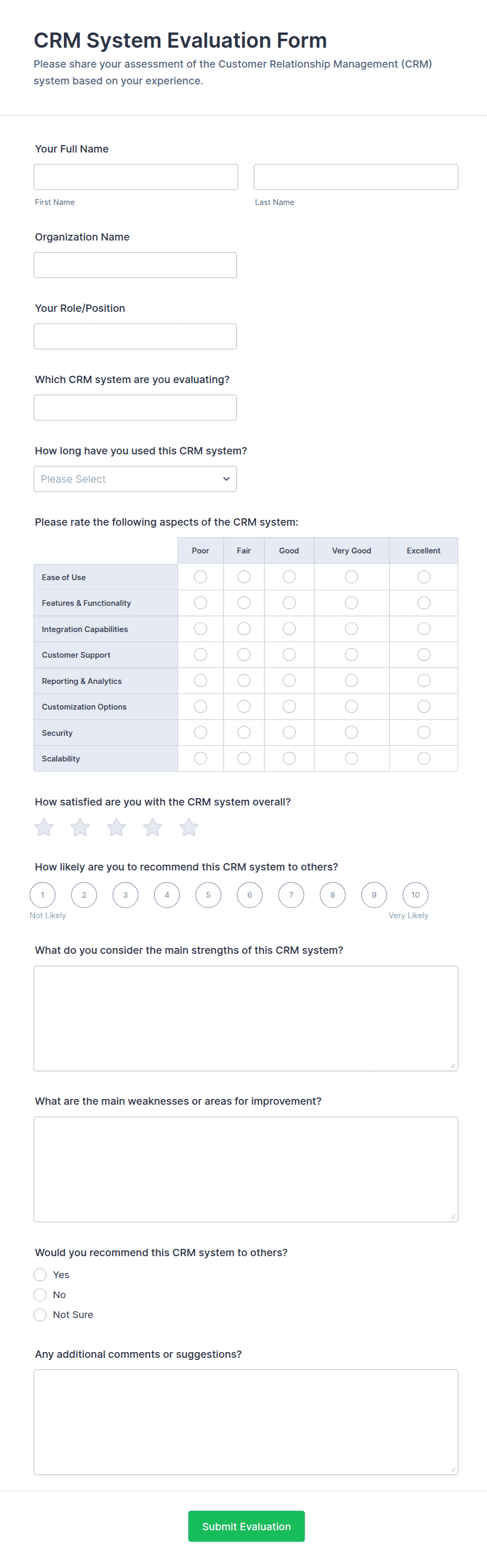Select recommendation score 10
Screen dimensions: 487x1568
pos(415,895)
